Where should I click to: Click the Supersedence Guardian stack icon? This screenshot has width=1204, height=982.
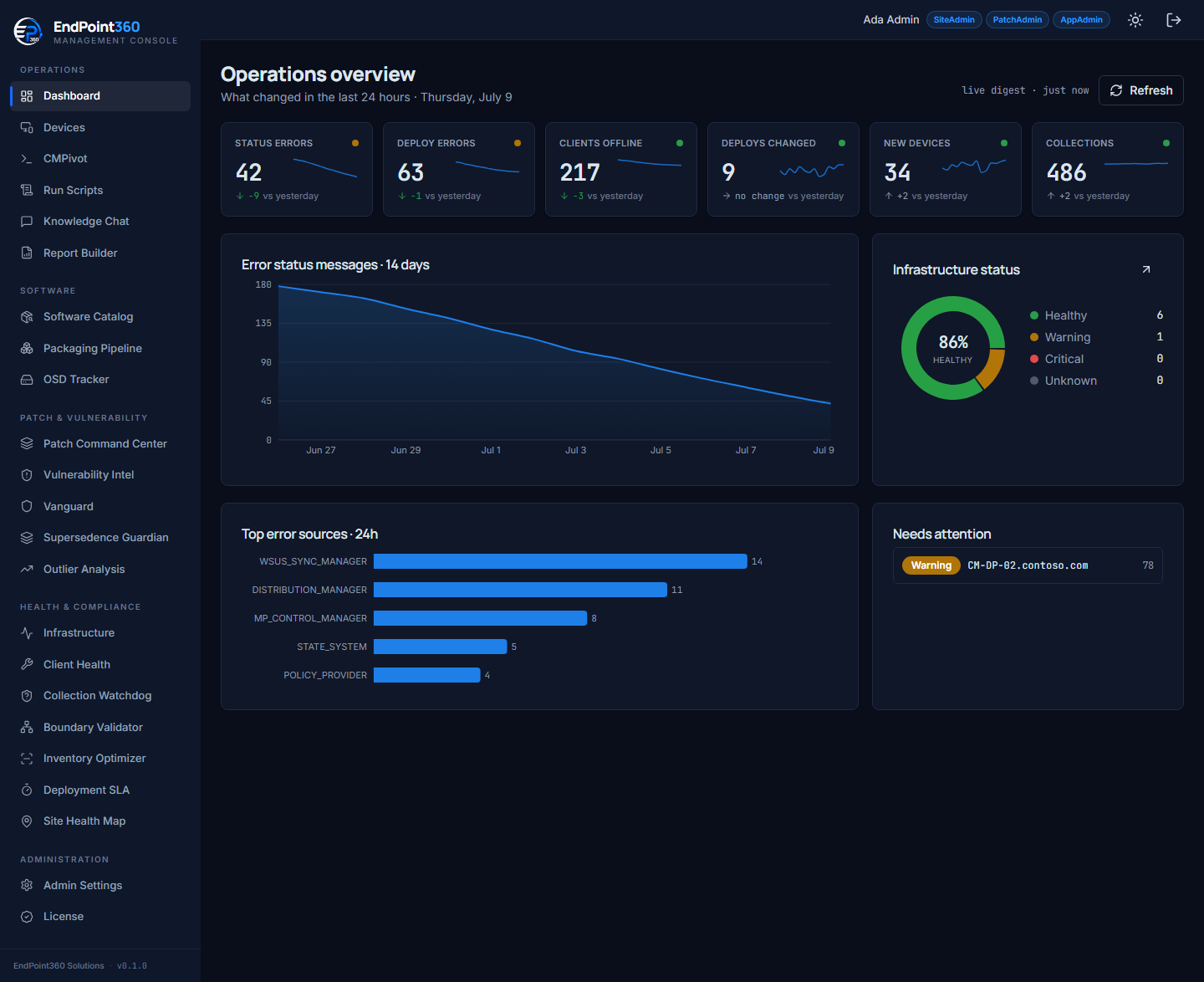(27, 538)
